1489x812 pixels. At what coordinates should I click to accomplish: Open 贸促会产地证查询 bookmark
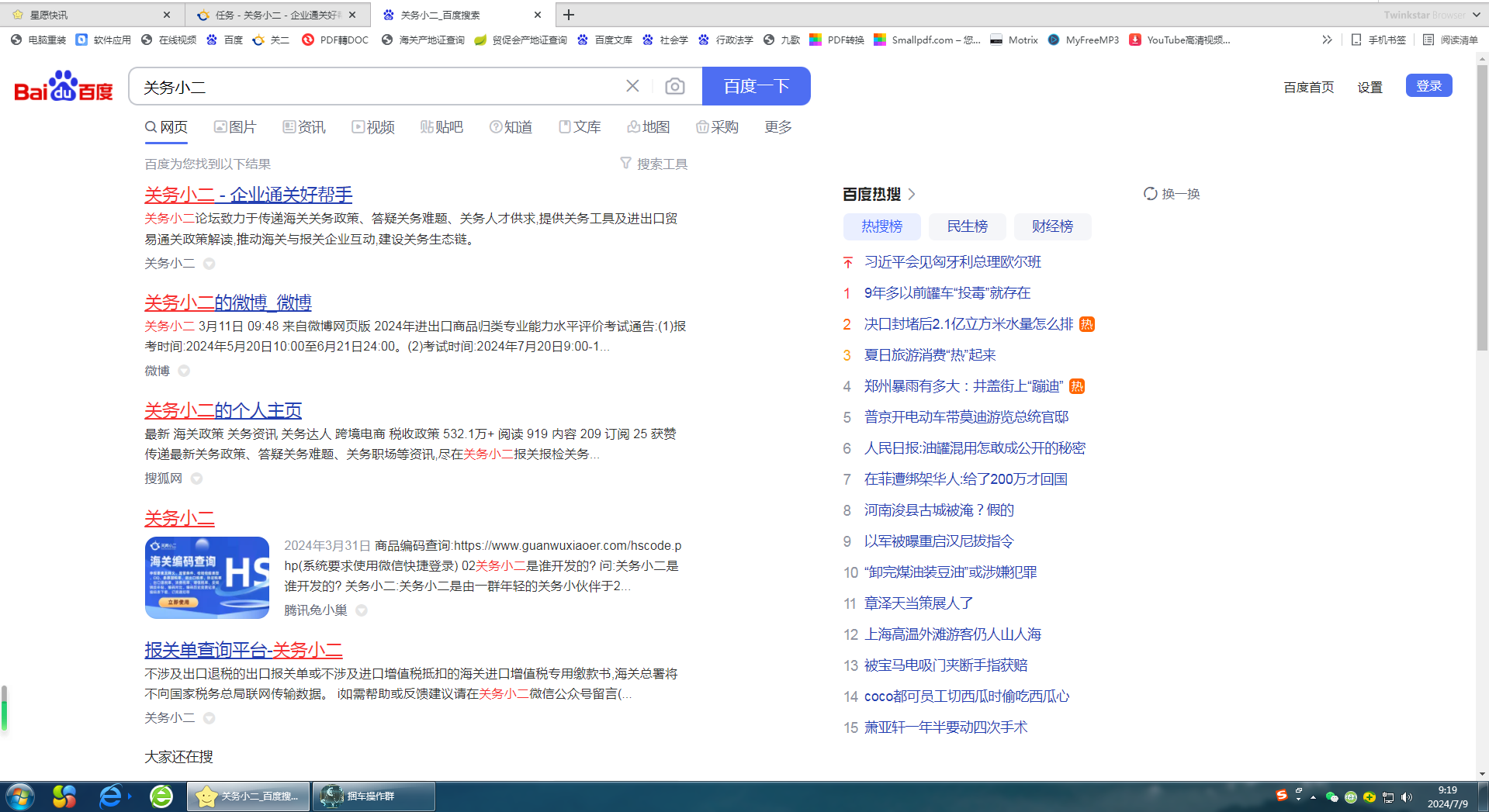point(521,40)
